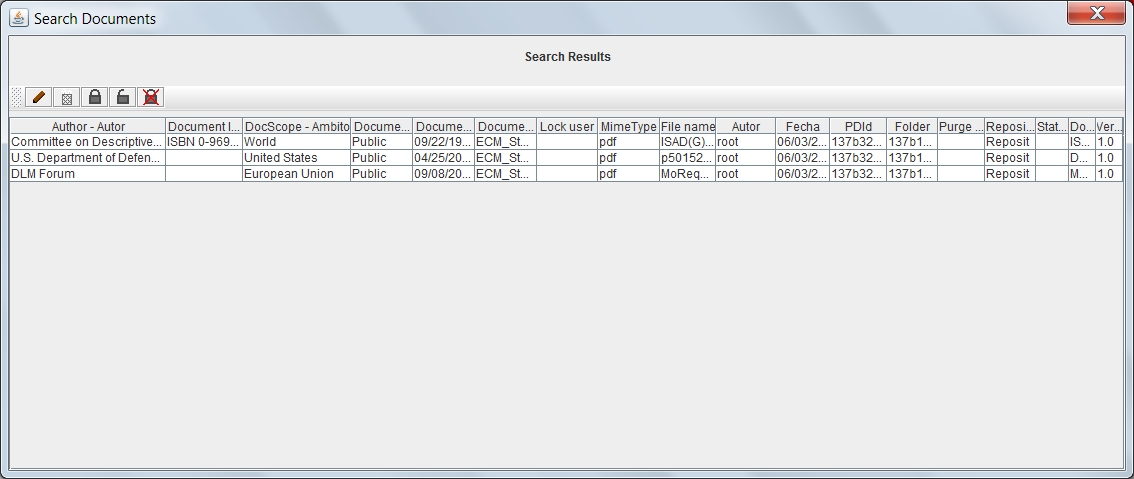The image size is (1134, 479).
Task: Click the 09/08/20... date cell
Action: pyautogui.click(x=443, y=174)
